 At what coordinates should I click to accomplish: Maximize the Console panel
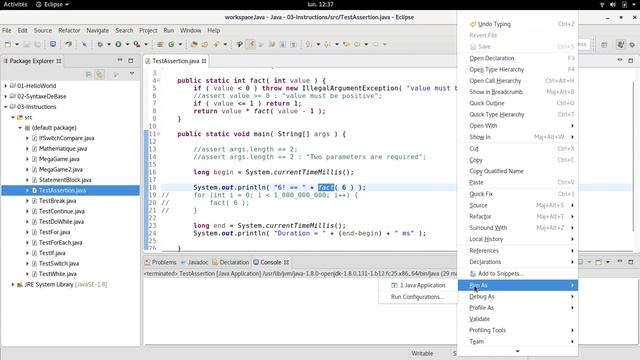tap(631, 262)
